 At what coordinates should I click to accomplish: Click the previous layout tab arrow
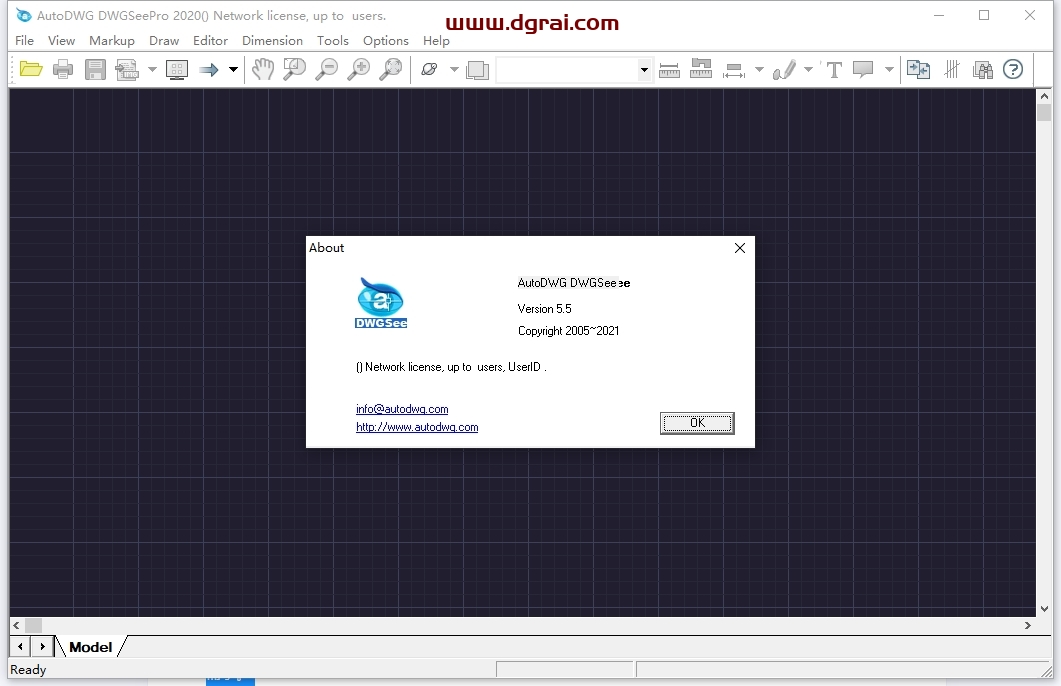coord(20,647)
